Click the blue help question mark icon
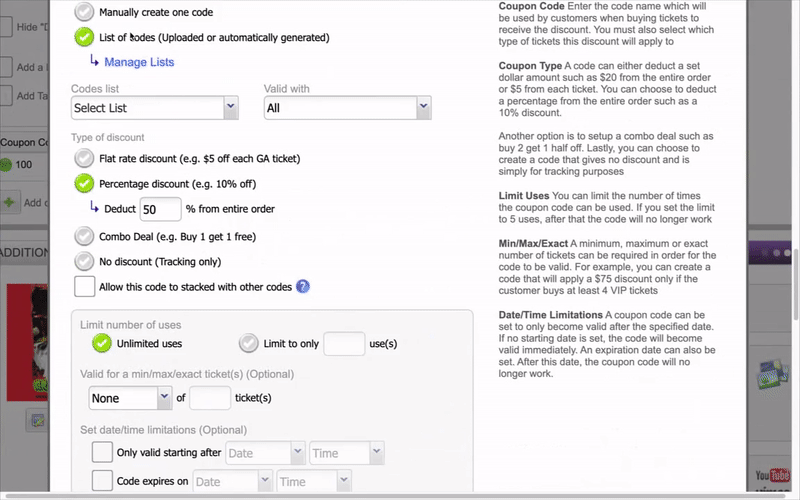Viewport: 800px width, 500px height. 303,286
